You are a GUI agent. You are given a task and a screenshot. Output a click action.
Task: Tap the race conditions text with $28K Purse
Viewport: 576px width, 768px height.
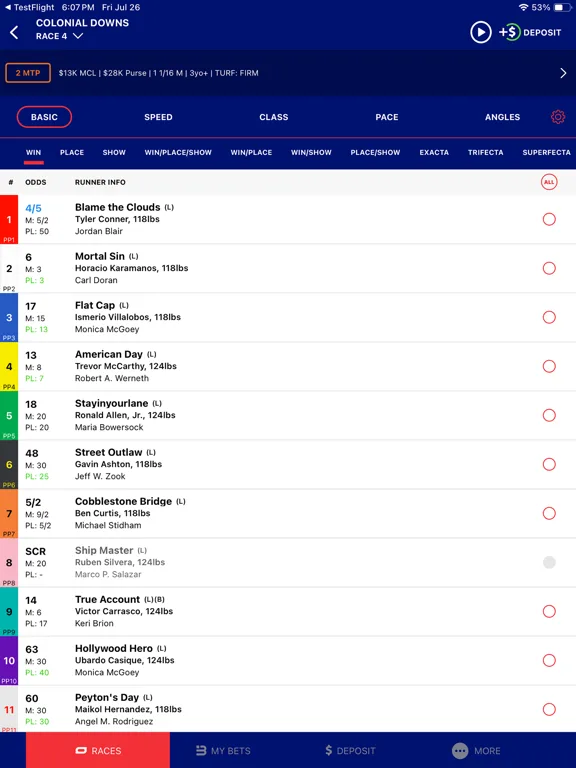pos(158,73)
